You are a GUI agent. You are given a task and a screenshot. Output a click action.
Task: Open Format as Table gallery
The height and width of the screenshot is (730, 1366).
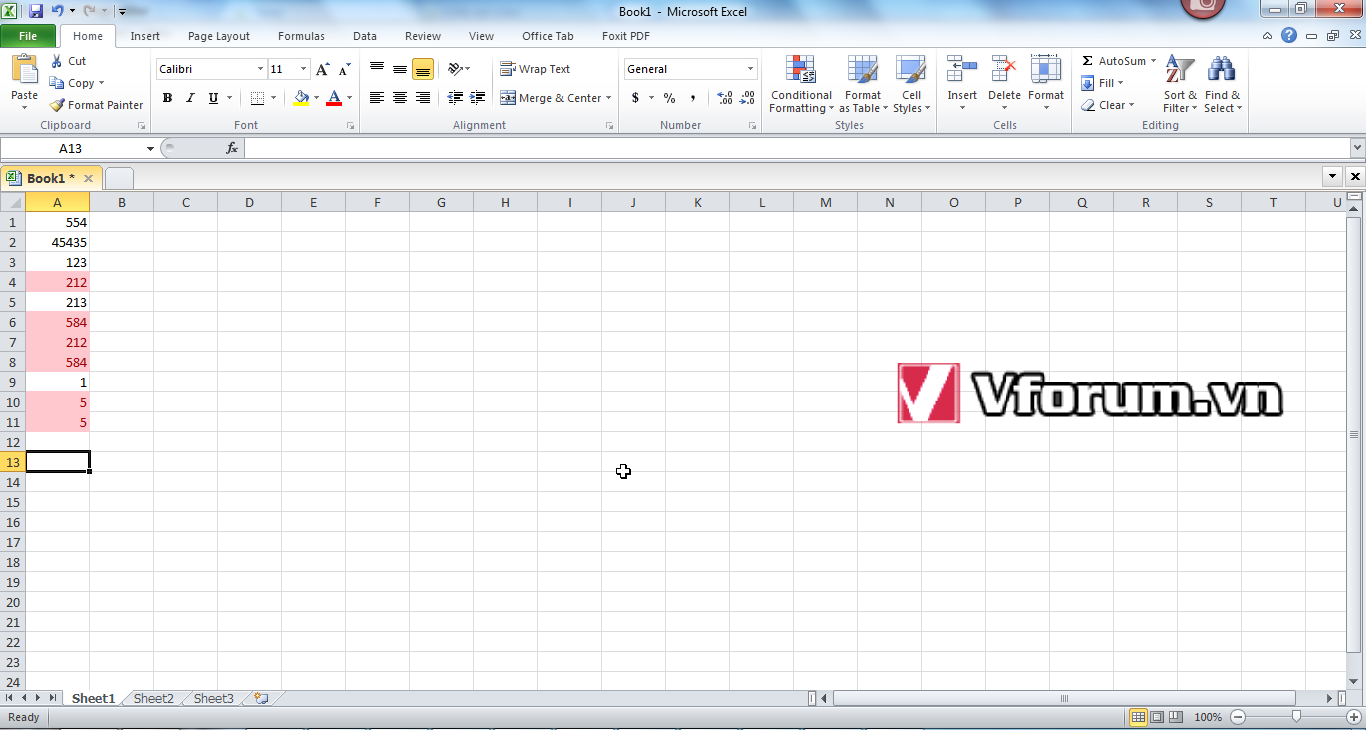pyautogui.click(x=862, y=69)
